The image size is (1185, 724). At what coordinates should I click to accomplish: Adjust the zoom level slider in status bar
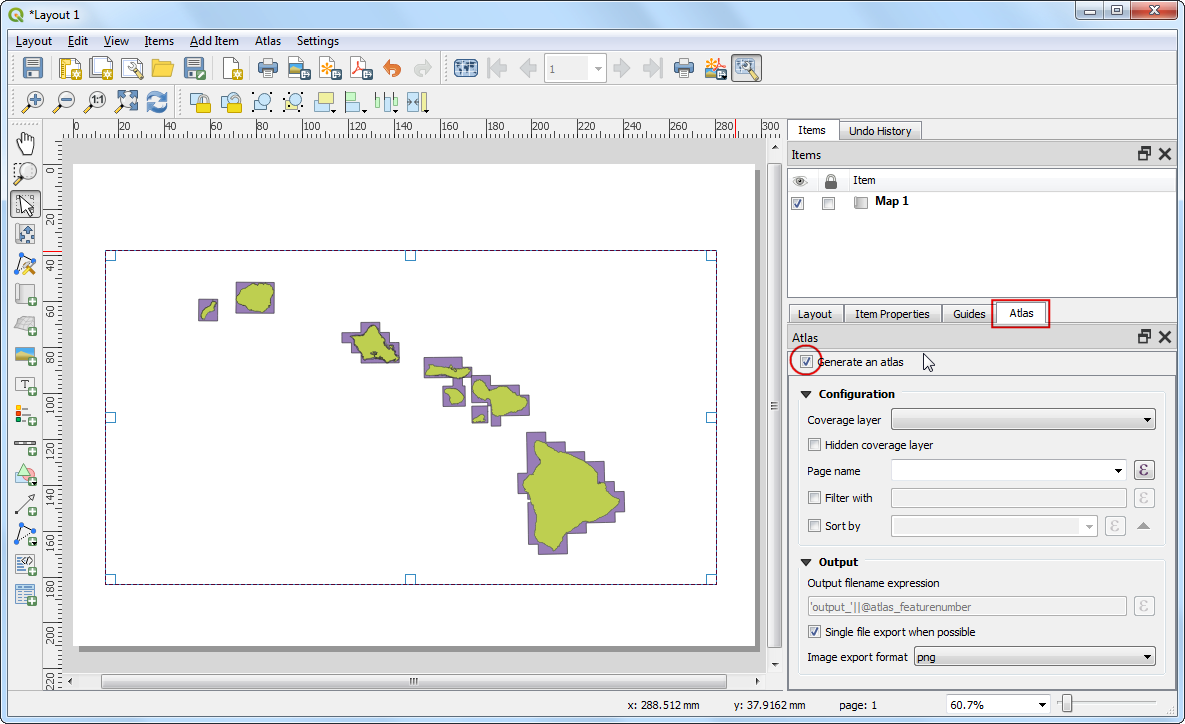point(1067,705)
